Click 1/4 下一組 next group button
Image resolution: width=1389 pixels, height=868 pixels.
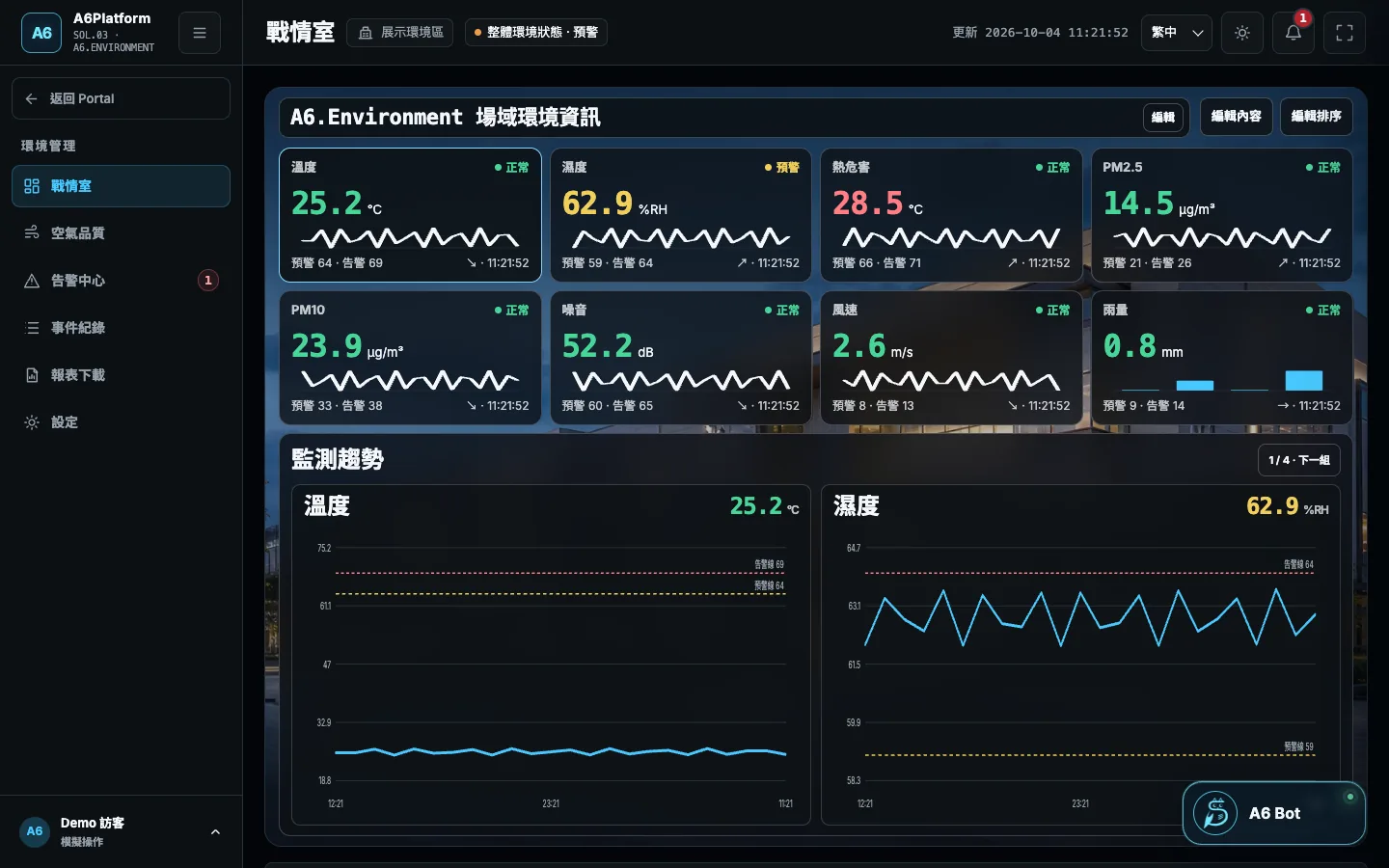[x=1299, y=460]
